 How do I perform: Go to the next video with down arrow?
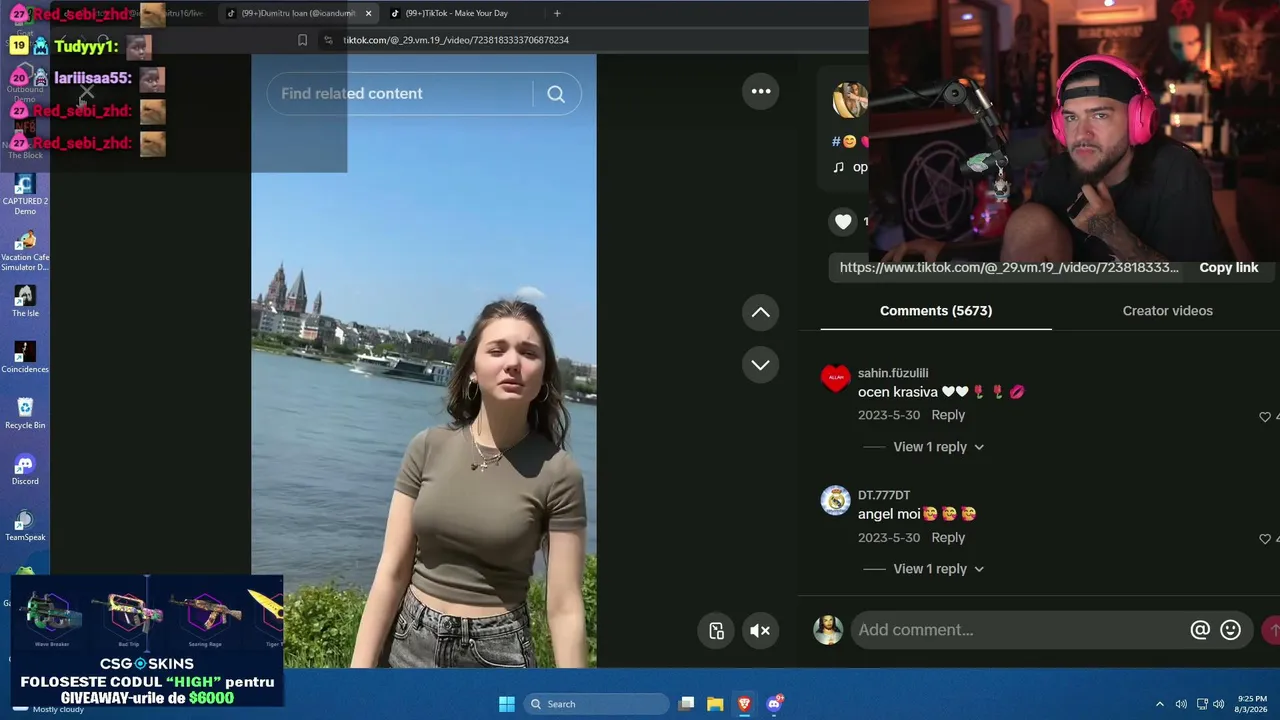point(760,364)
